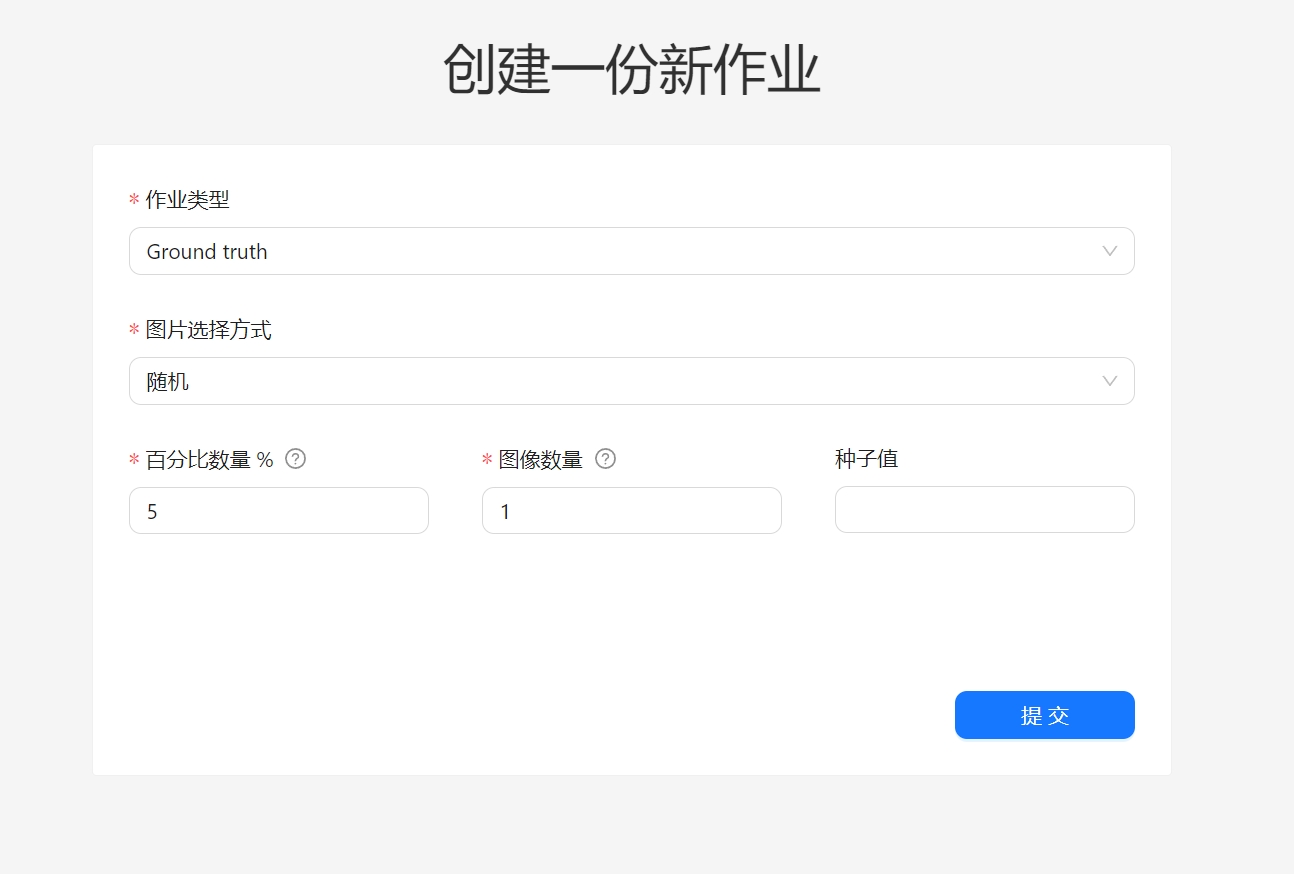Click the 图片选择方式 field label
1294x874 pixels.
[208, 330]
